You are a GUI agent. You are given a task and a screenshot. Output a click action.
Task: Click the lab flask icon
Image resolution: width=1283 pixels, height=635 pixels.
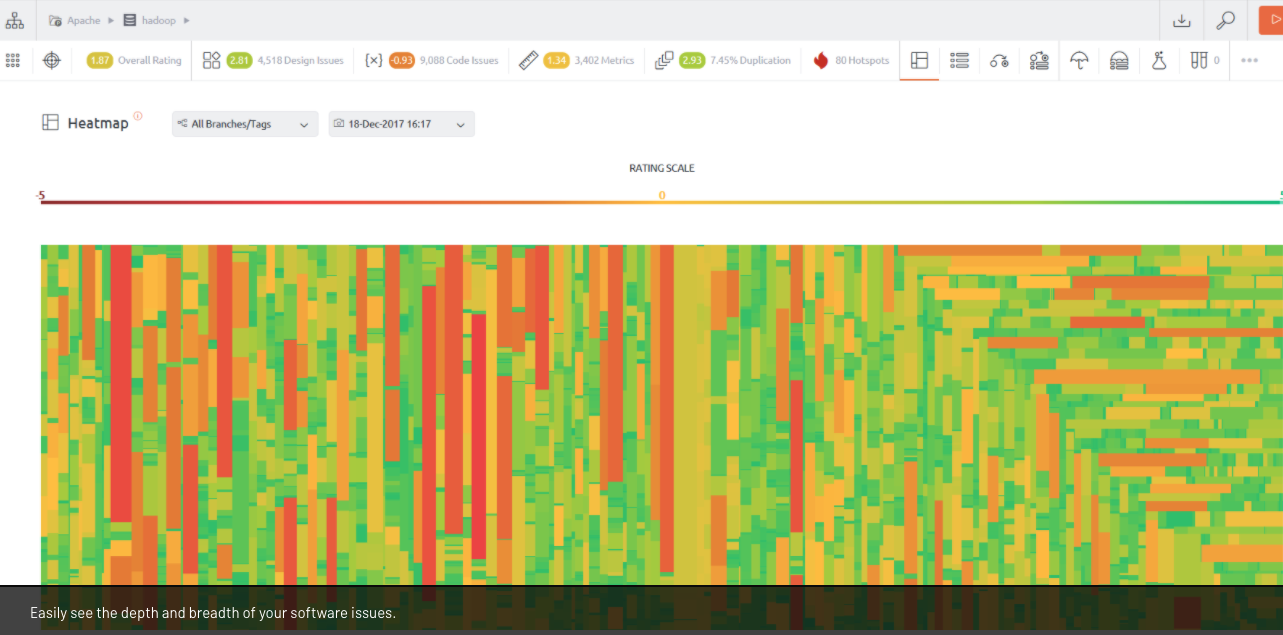click(1159, 61)
